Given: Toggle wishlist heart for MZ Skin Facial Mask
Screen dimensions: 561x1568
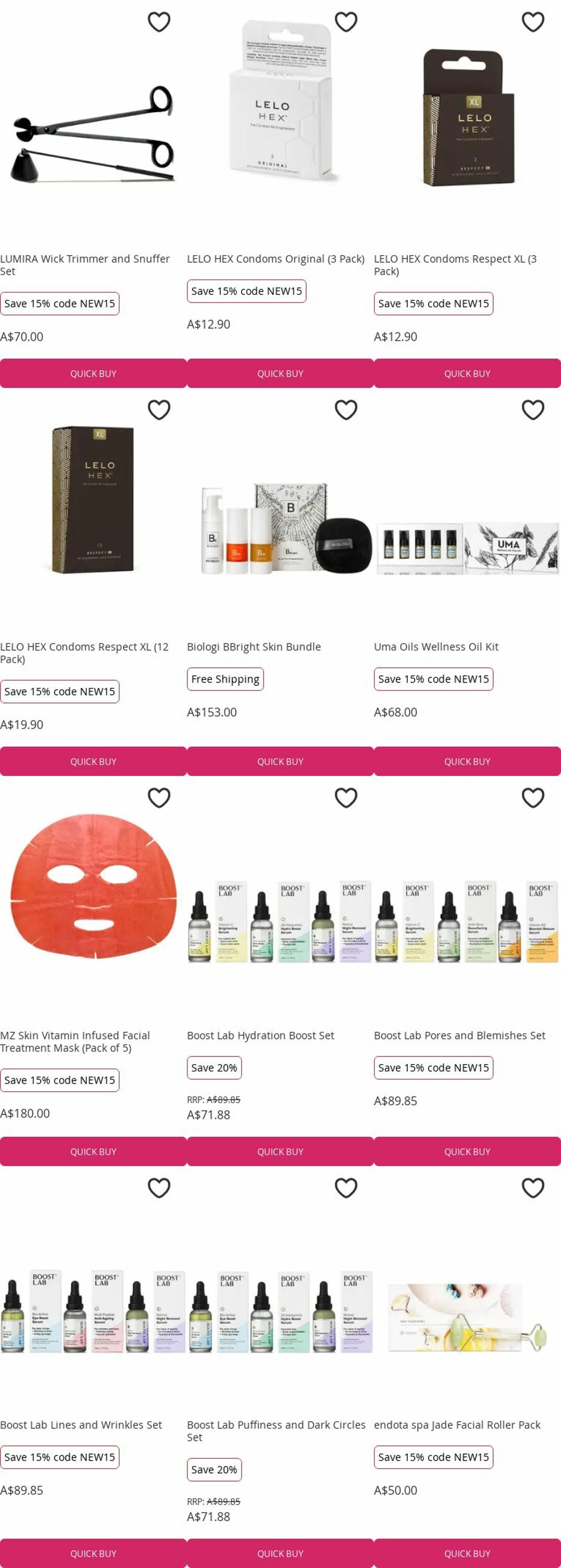Looking at the screenshot, I should [x=159, y=798].
